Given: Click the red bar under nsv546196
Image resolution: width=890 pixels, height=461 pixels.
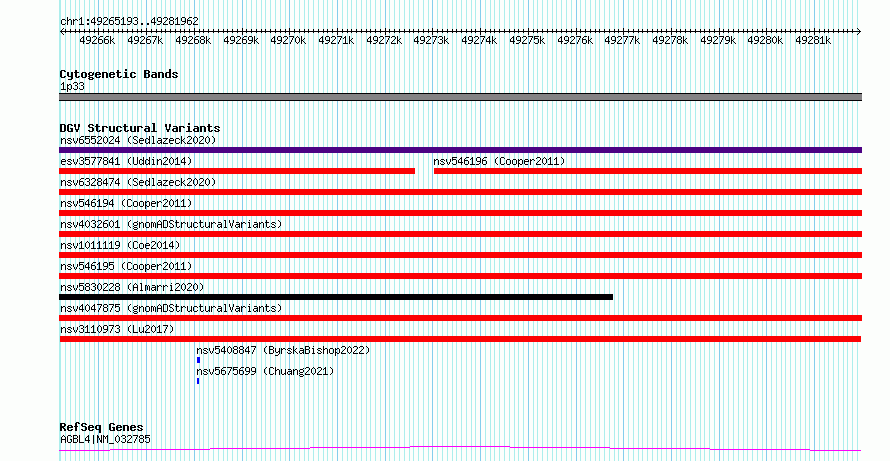Looking at the screenshot, I should 648,171.
